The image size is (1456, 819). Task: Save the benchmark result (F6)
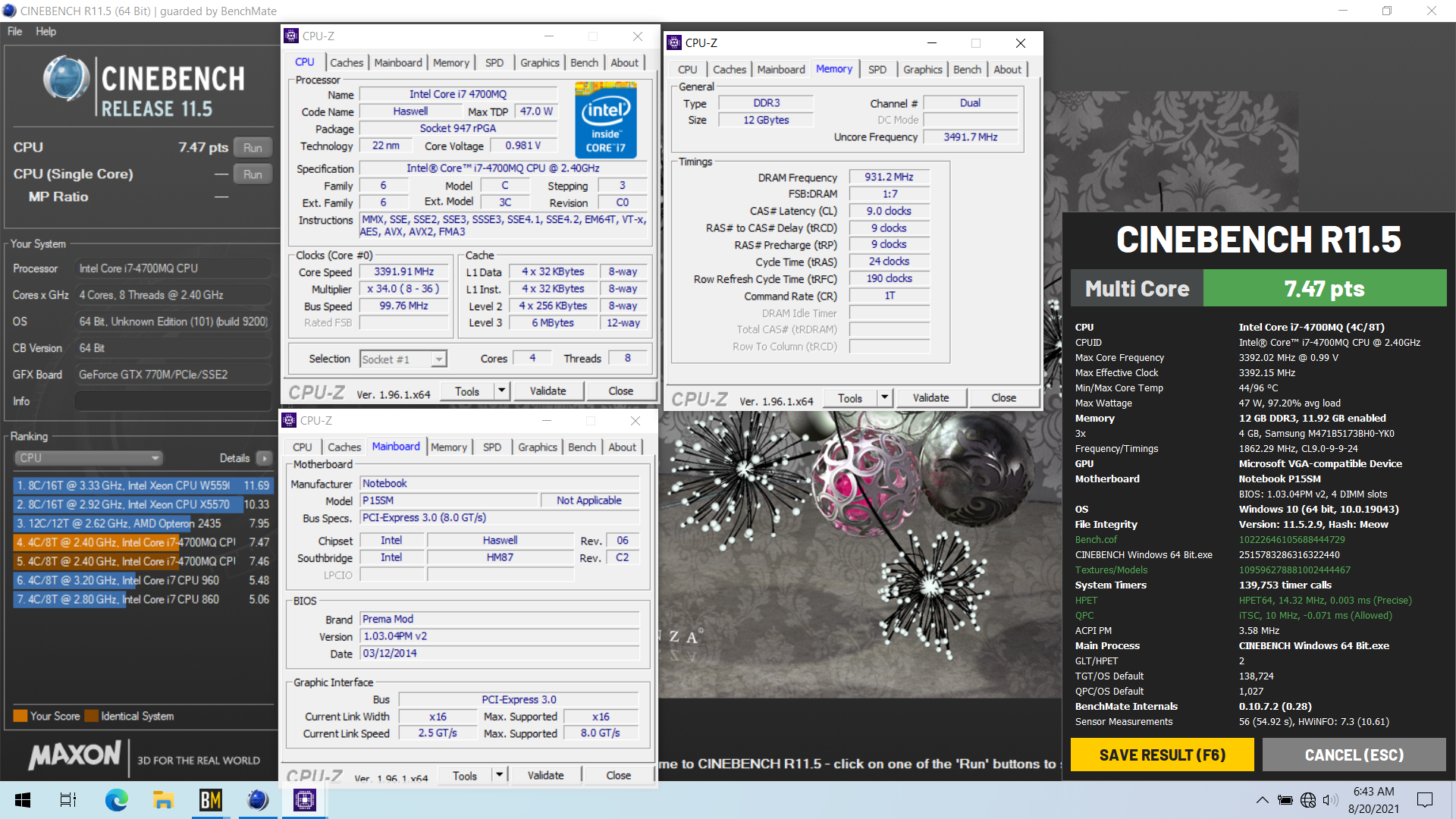click(x=1162, y=755)
